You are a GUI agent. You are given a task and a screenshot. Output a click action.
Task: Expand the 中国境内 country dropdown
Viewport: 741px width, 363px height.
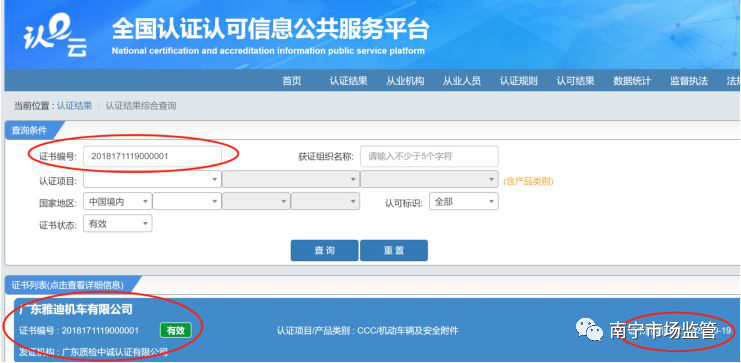(x=118, y=201)
